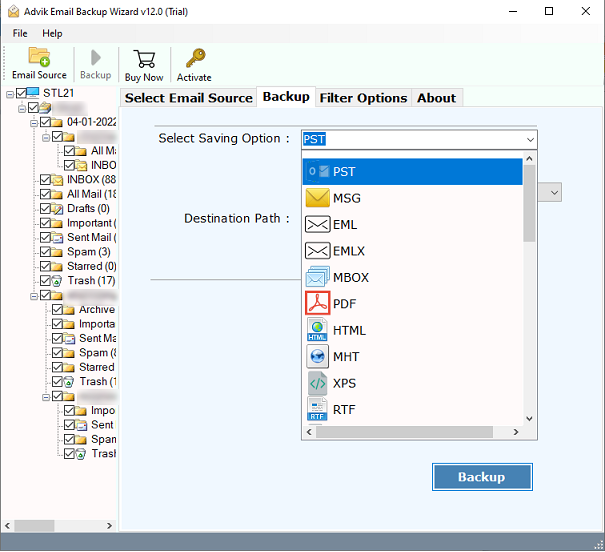Choose the MHT globe icon

(x=318, y=356)
